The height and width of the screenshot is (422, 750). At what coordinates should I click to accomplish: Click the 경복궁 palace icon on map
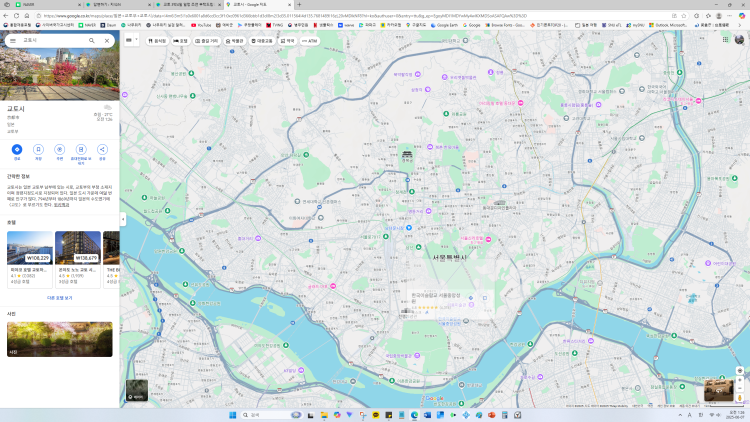click(x=407, y=155)
